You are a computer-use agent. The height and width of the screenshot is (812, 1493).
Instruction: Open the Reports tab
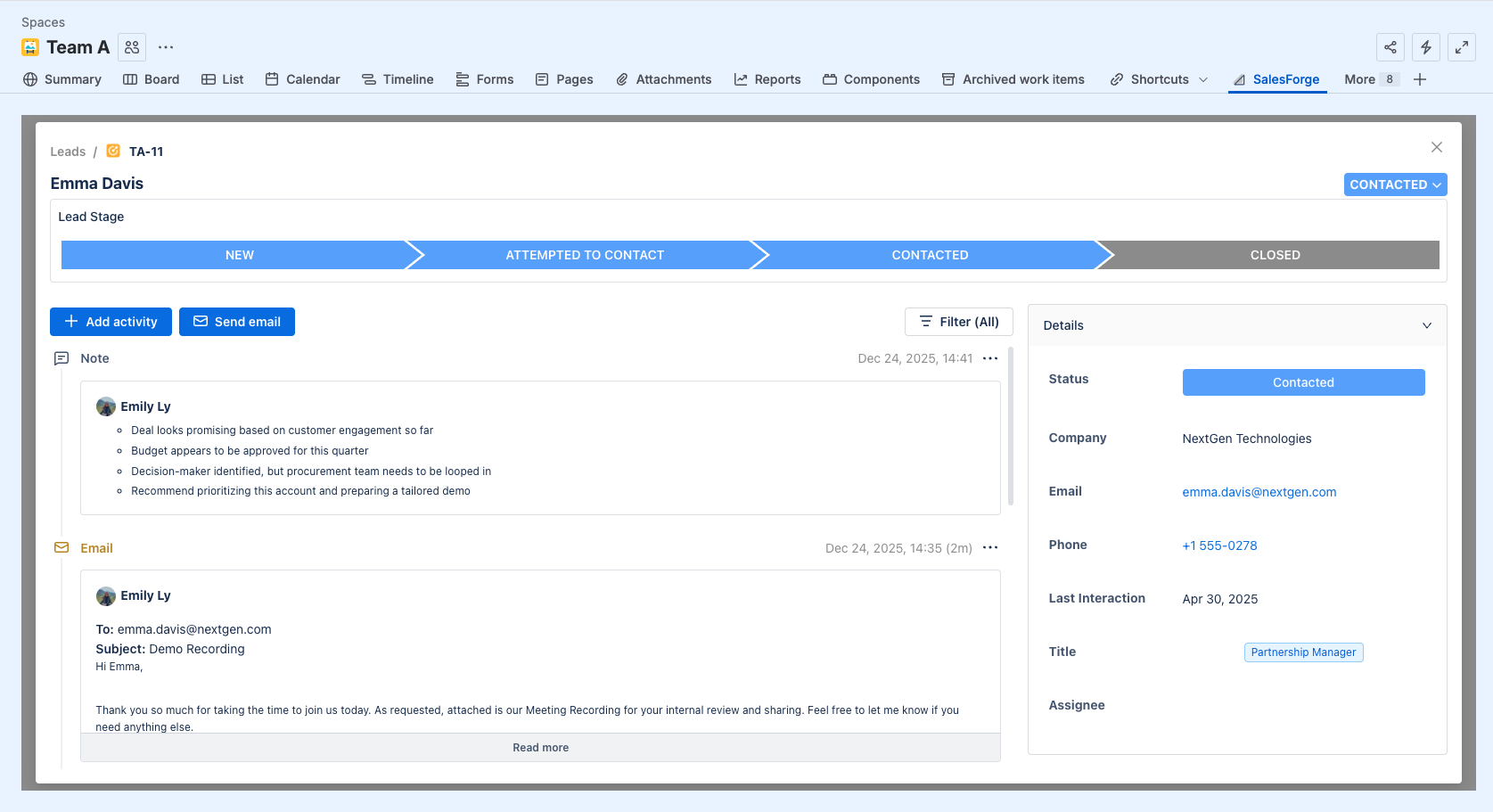click(767, 79)
